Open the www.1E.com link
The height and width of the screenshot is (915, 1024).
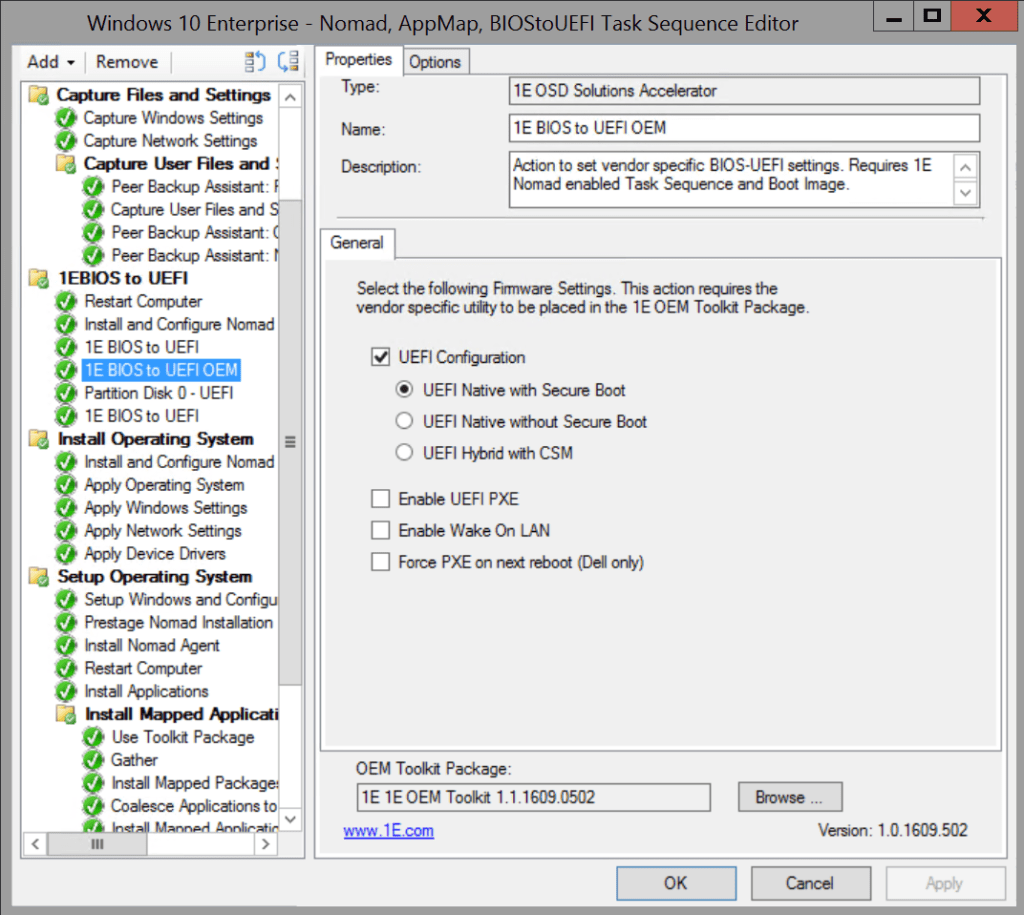coord(388,830)
